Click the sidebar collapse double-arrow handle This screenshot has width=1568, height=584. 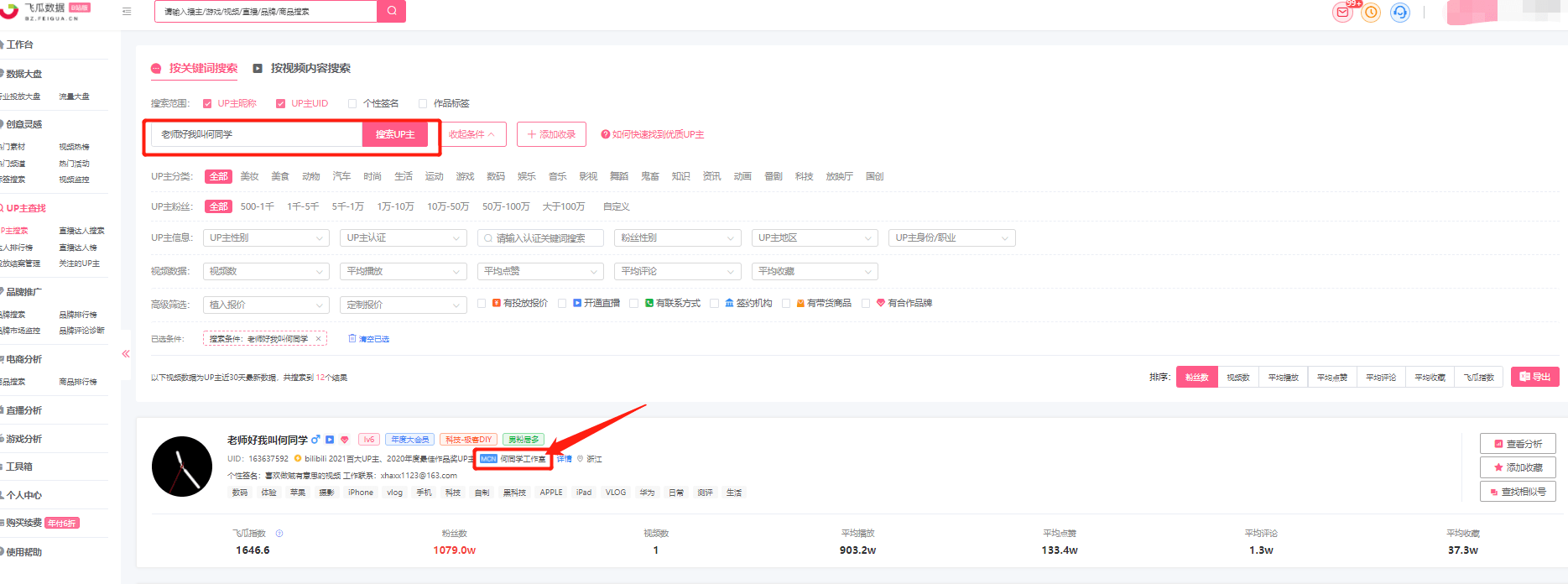click(x=126, y=354)
